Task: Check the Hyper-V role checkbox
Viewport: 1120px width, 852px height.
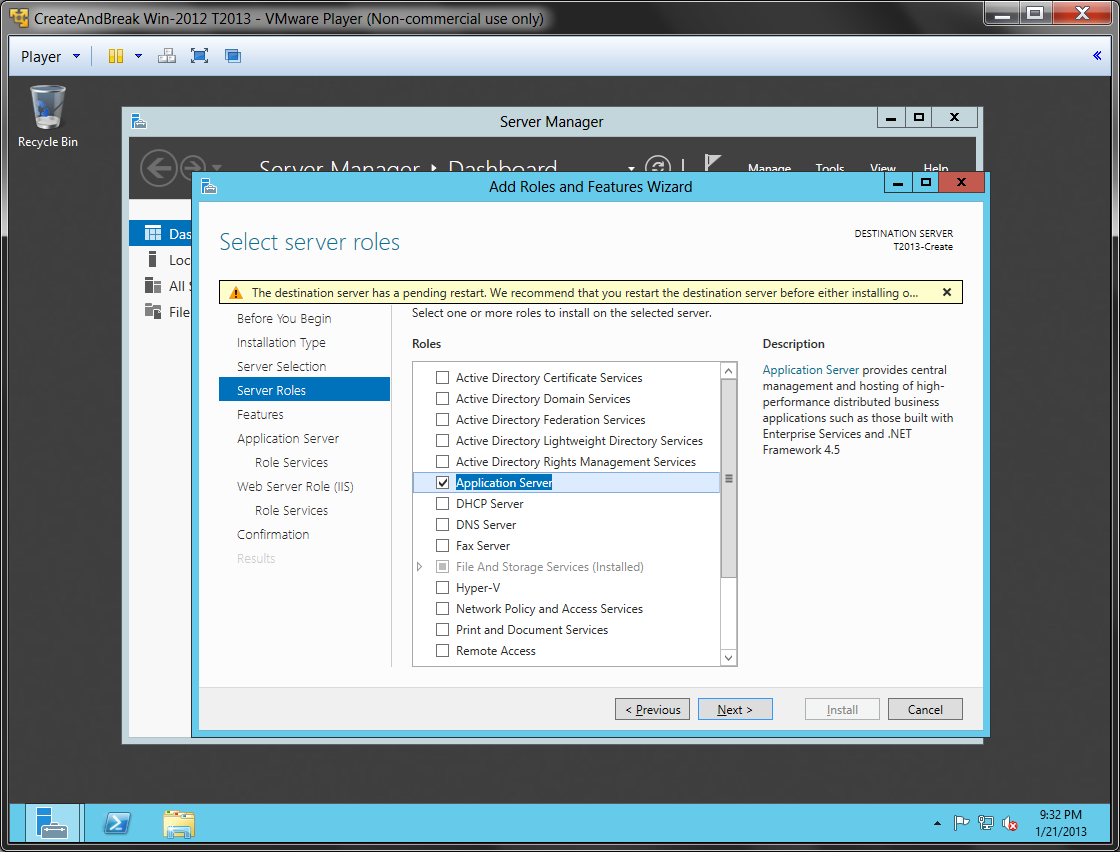Action: pos(442,588)
